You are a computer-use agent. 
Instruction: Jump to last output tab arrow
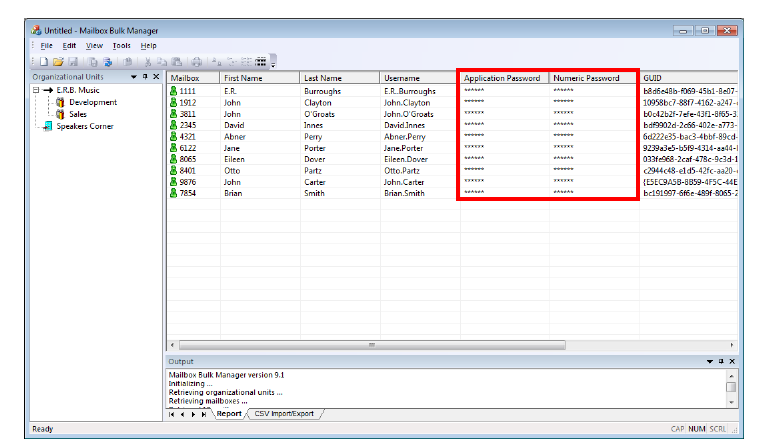click(x=204, y=415)
